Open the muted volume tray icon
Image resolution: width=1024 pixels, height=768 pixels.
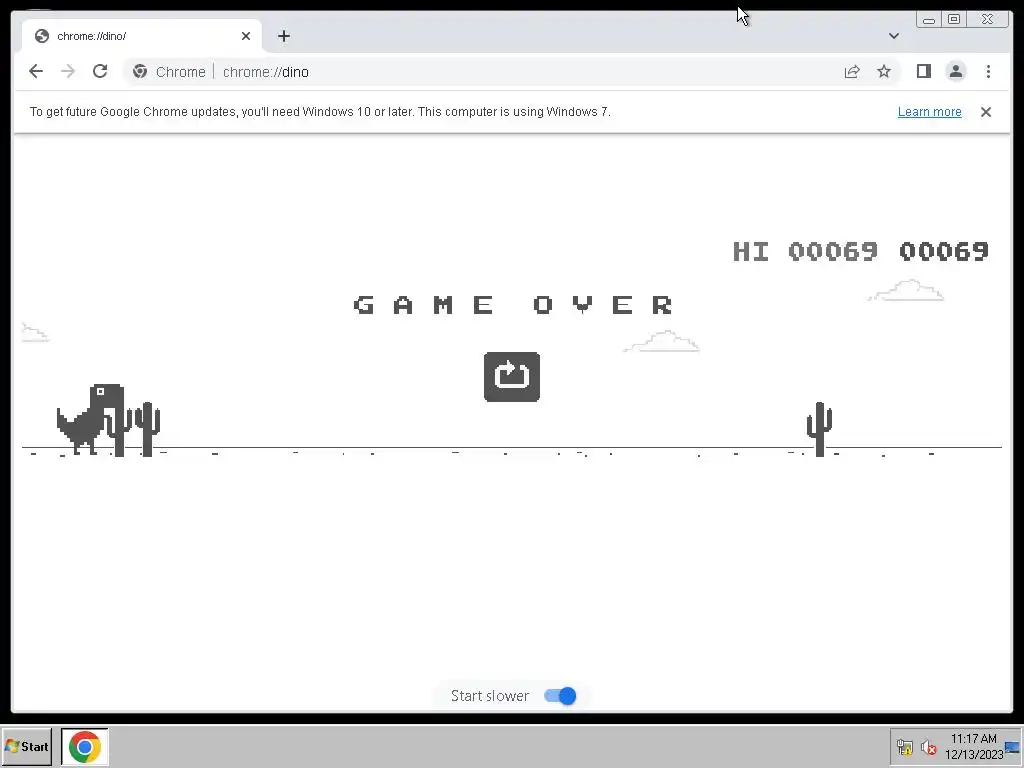coord(928,746)
